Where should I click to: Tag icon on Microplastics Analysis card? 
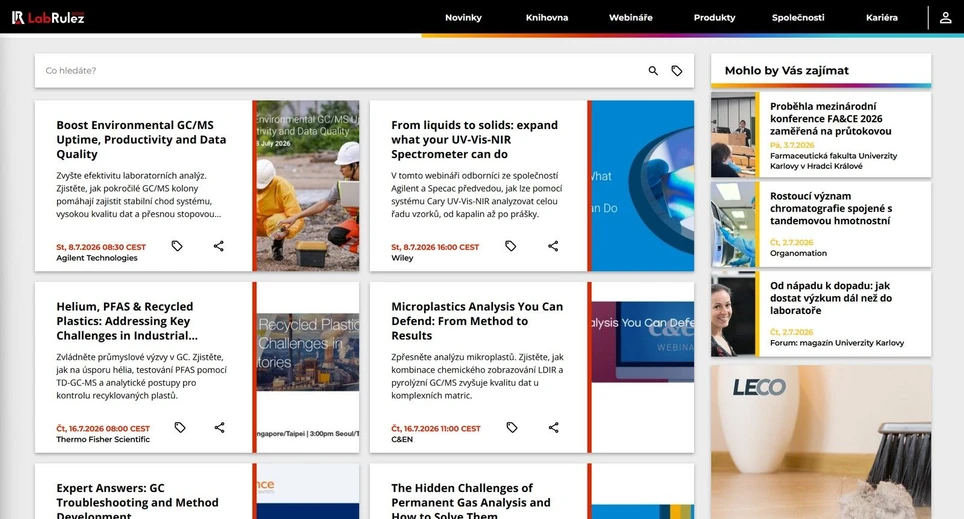click(512, 427)
